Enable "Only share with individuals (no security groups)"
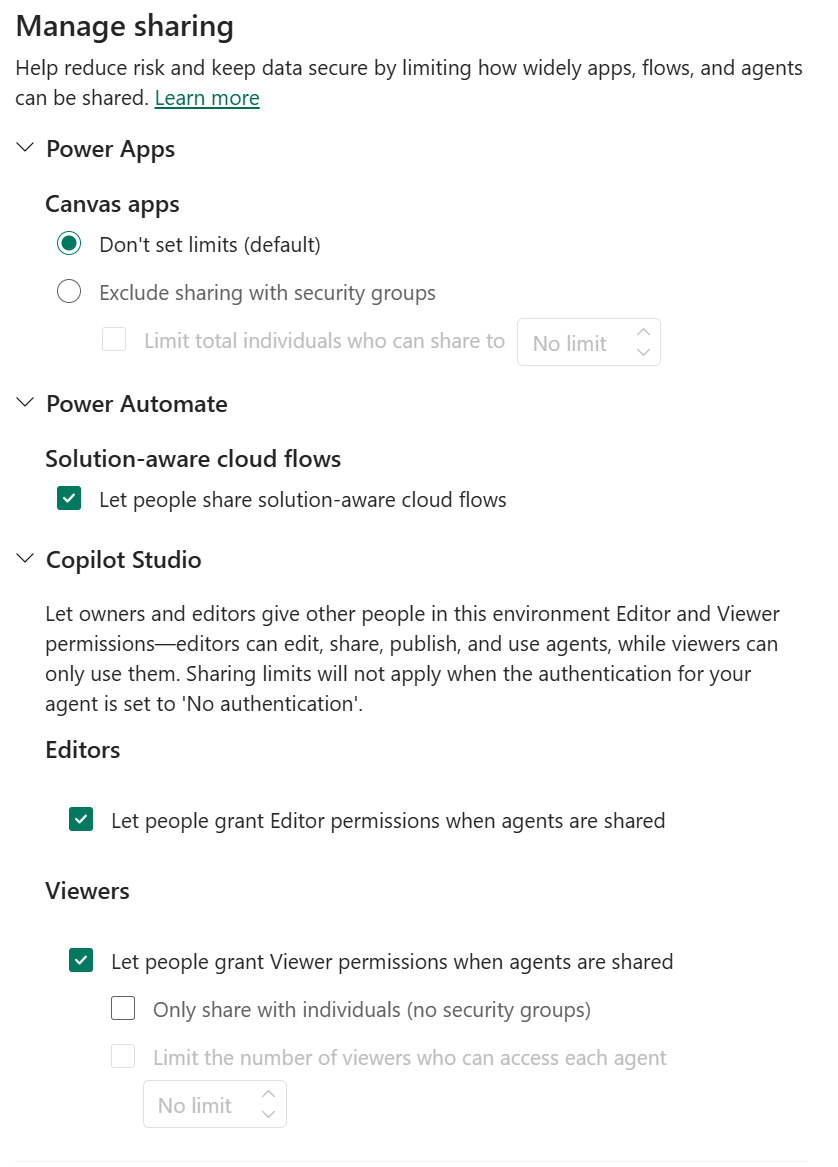Screen dimensions: 838x1167 122,1008
